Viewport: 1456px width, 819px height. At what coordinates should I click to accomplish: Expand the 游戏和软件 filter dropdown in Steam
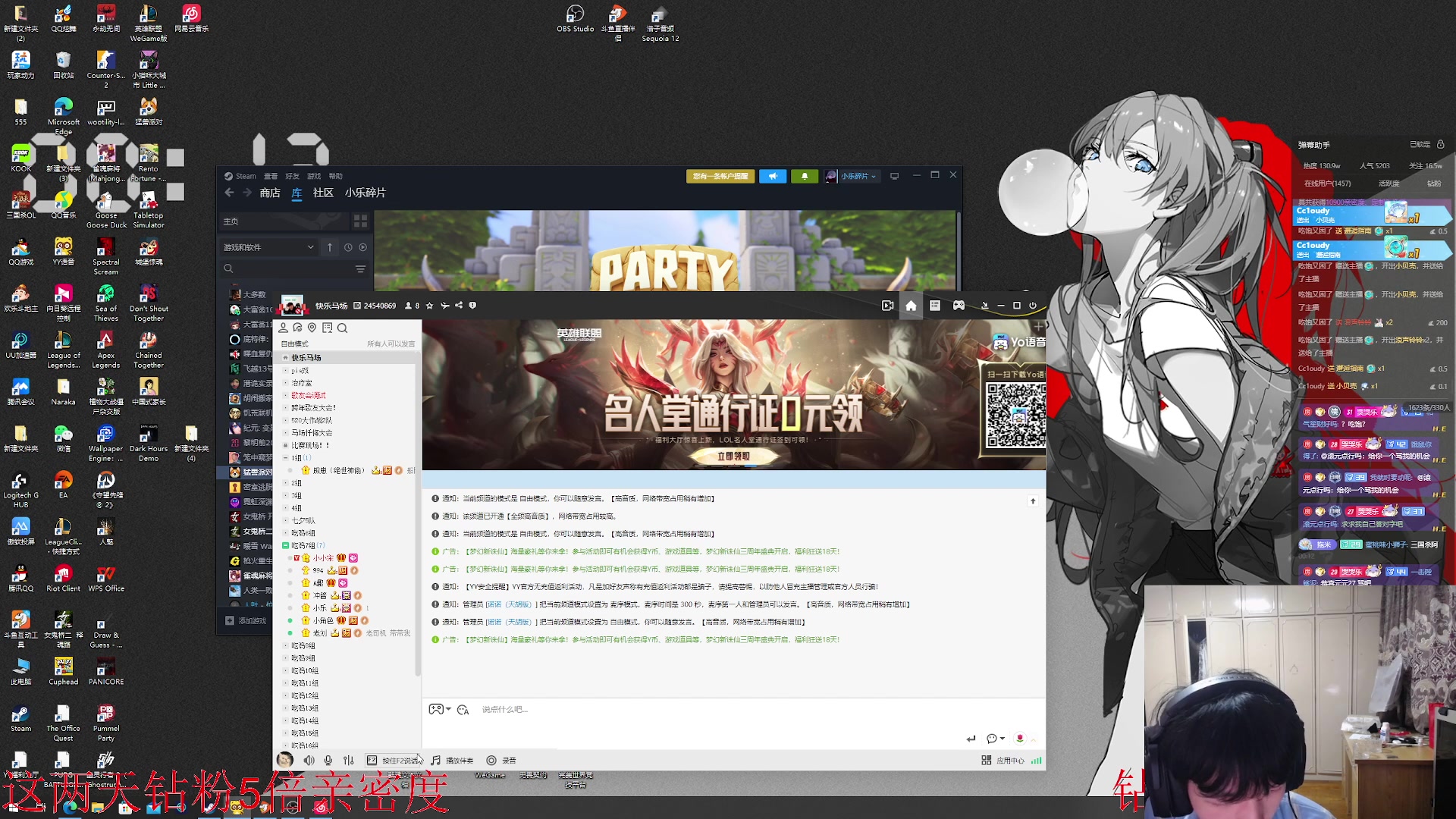point(310,247)
